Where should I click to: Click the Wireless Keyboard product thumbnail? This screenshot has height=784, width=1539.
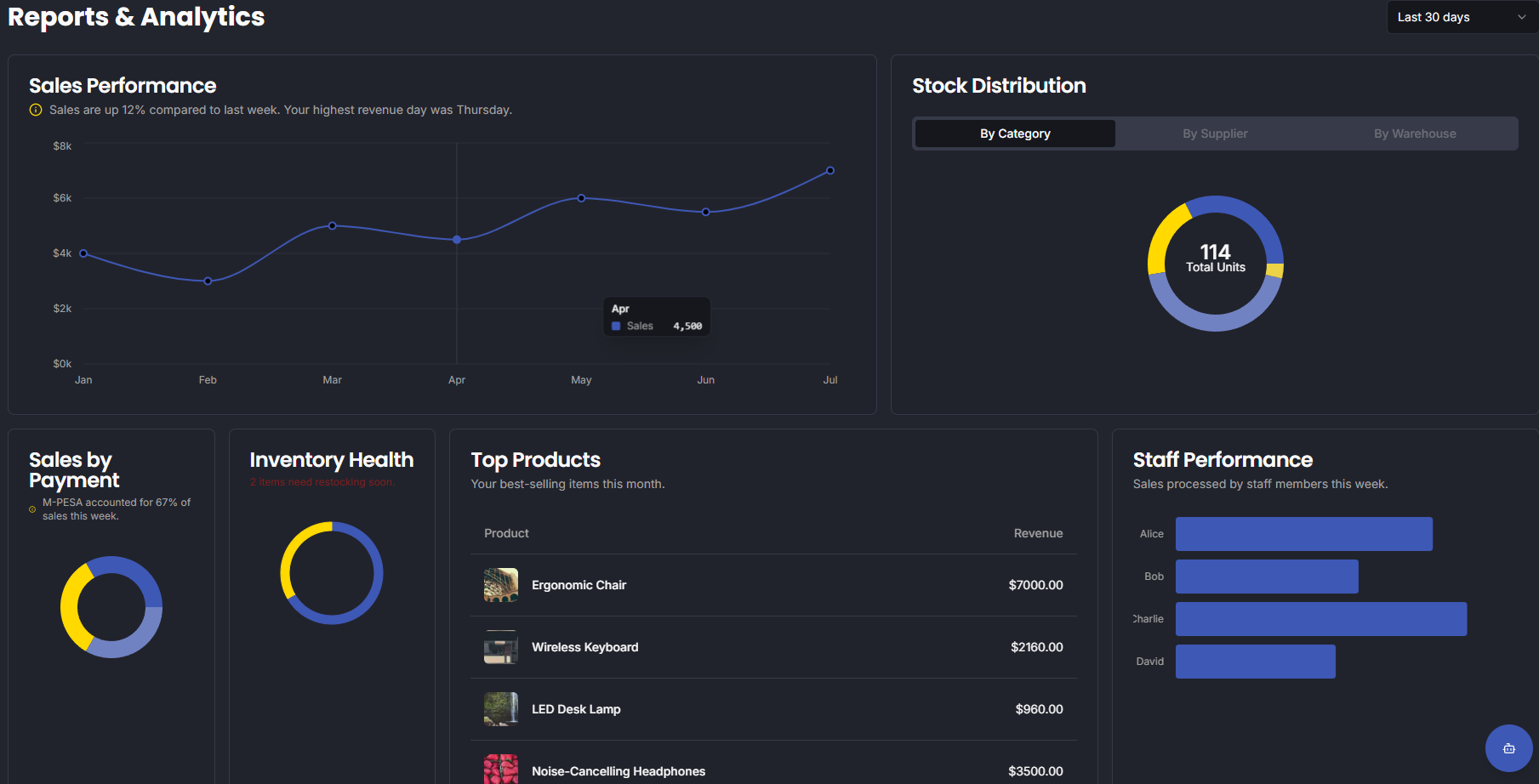pos(500,647)
